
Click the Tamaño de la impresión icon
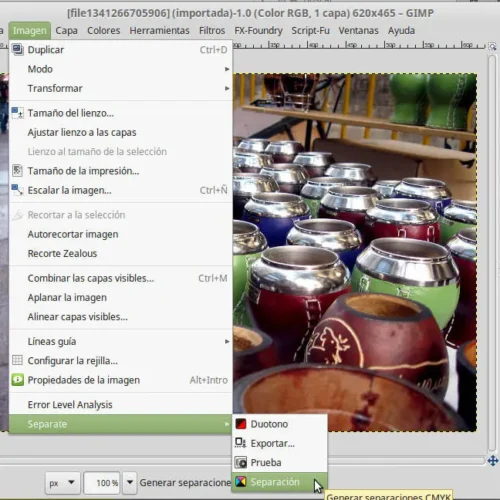pos(17,171)
